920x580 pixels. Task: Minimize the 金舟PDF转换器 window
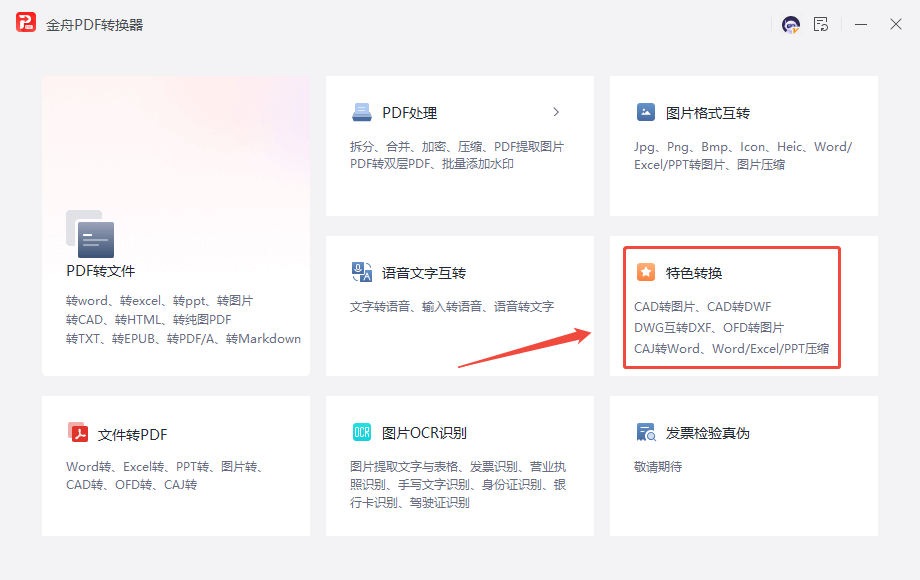pos(861,25)
